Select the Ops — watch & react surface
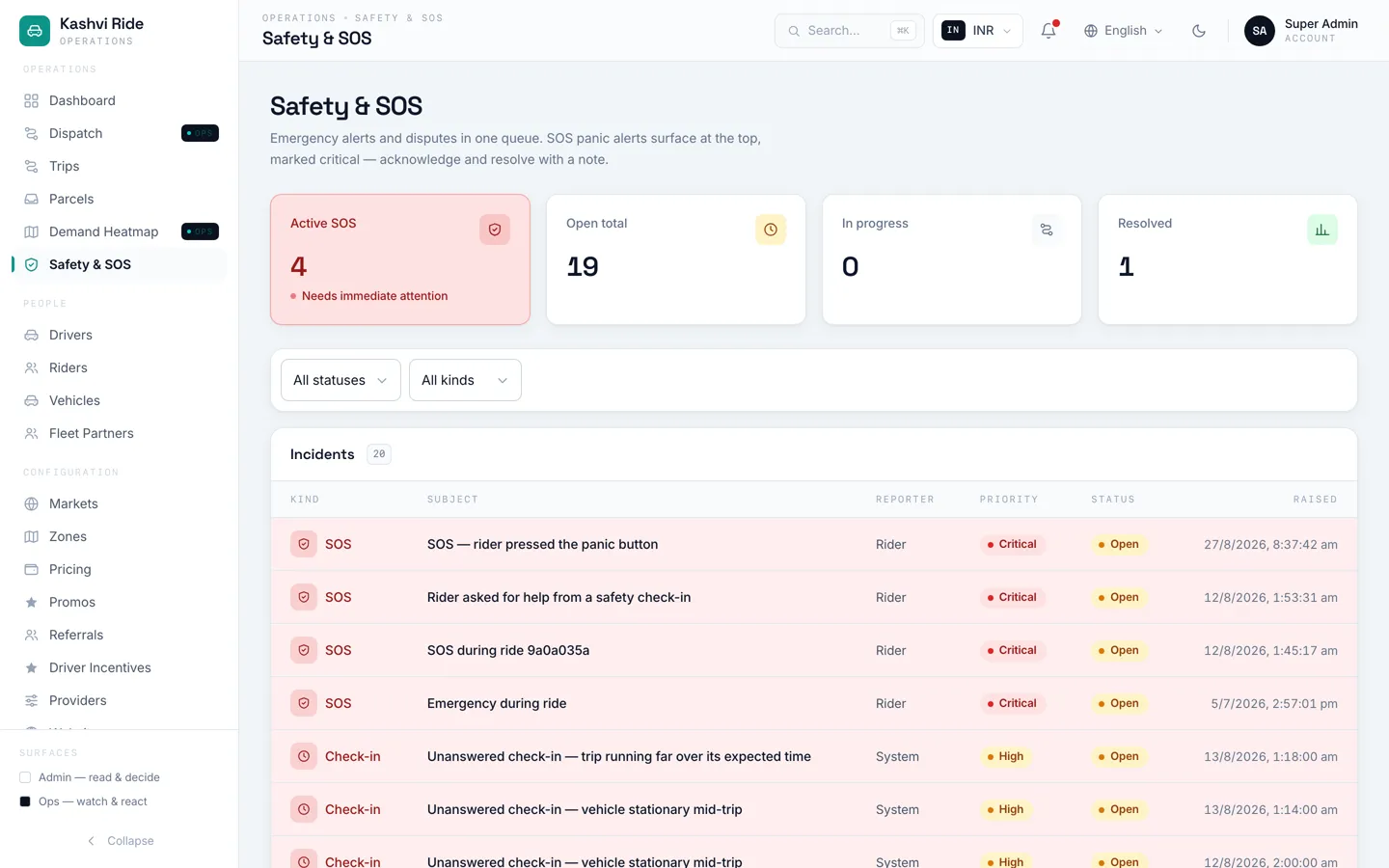The height and width of the screenshot is (868, 1389). click(x=83, y=801)
